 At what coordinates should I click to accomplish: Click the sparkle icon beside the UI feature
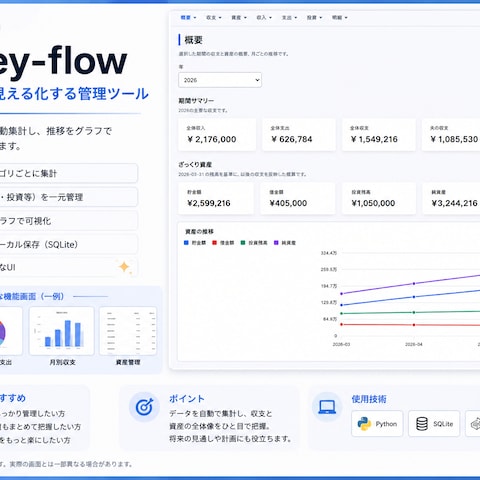tap(124, 267)
